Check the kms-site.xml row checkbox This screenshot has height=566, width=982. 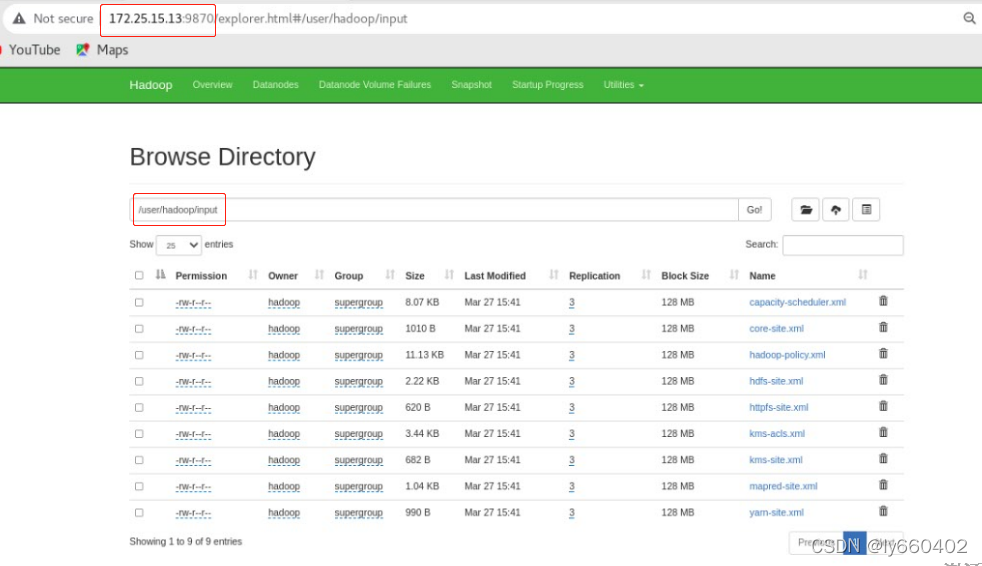pos(139,460)
